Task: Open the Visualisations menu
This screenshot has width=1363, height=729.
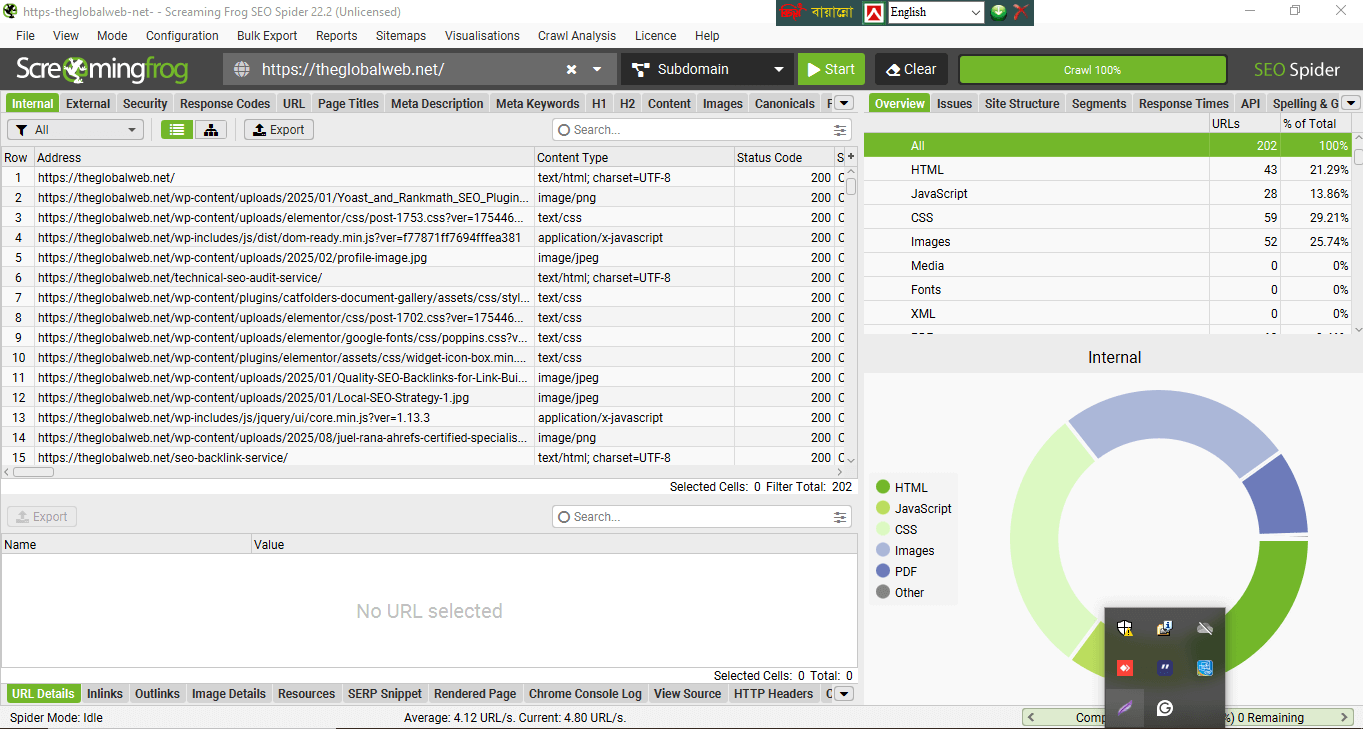Action: (x=482, y=35)
